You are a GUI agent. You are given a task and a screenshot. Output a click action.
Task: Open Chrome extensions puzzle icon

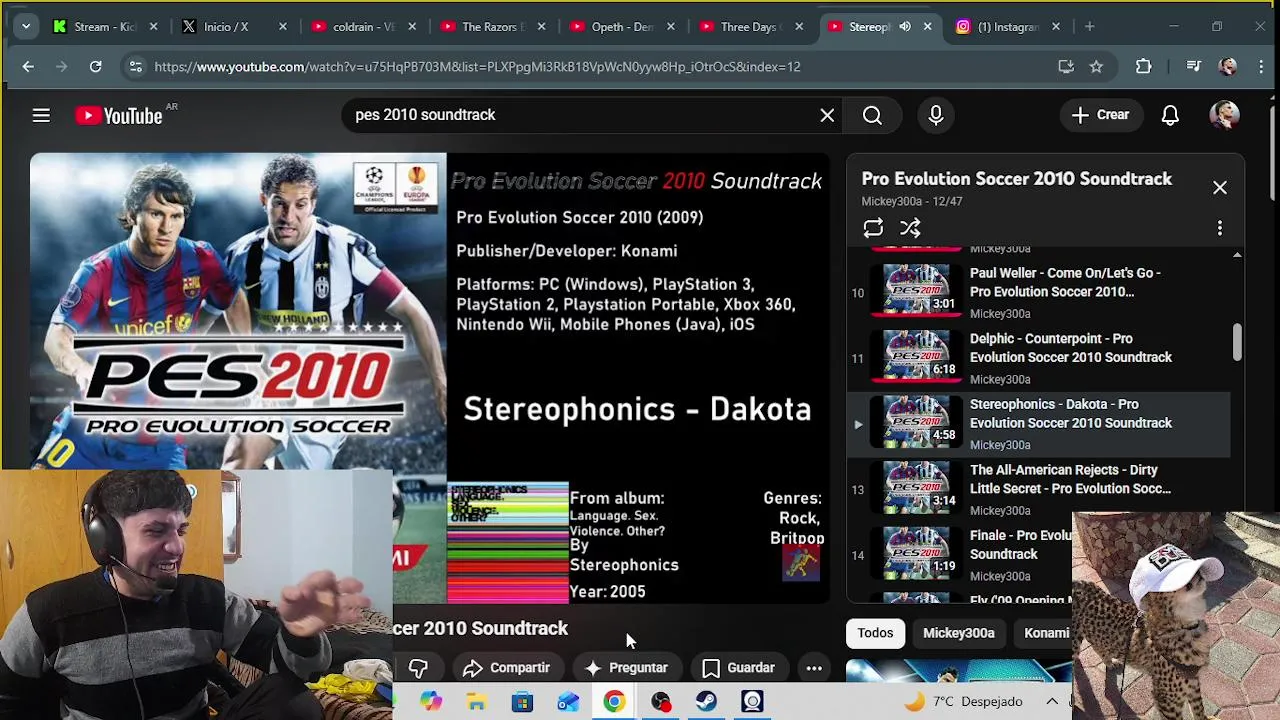click(1143, 67)
